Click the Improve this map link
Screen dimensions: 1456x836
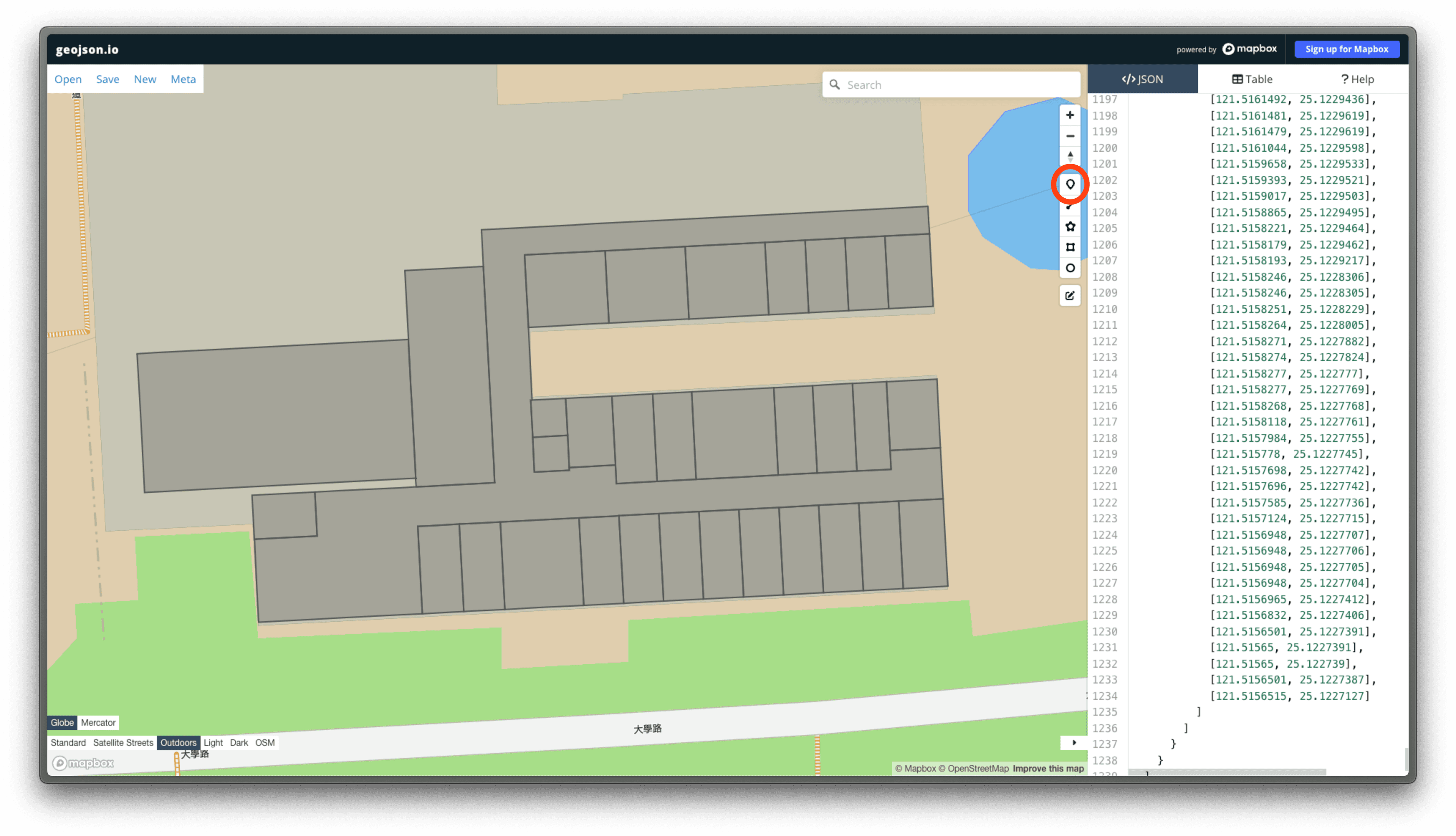coord(1048,768)
